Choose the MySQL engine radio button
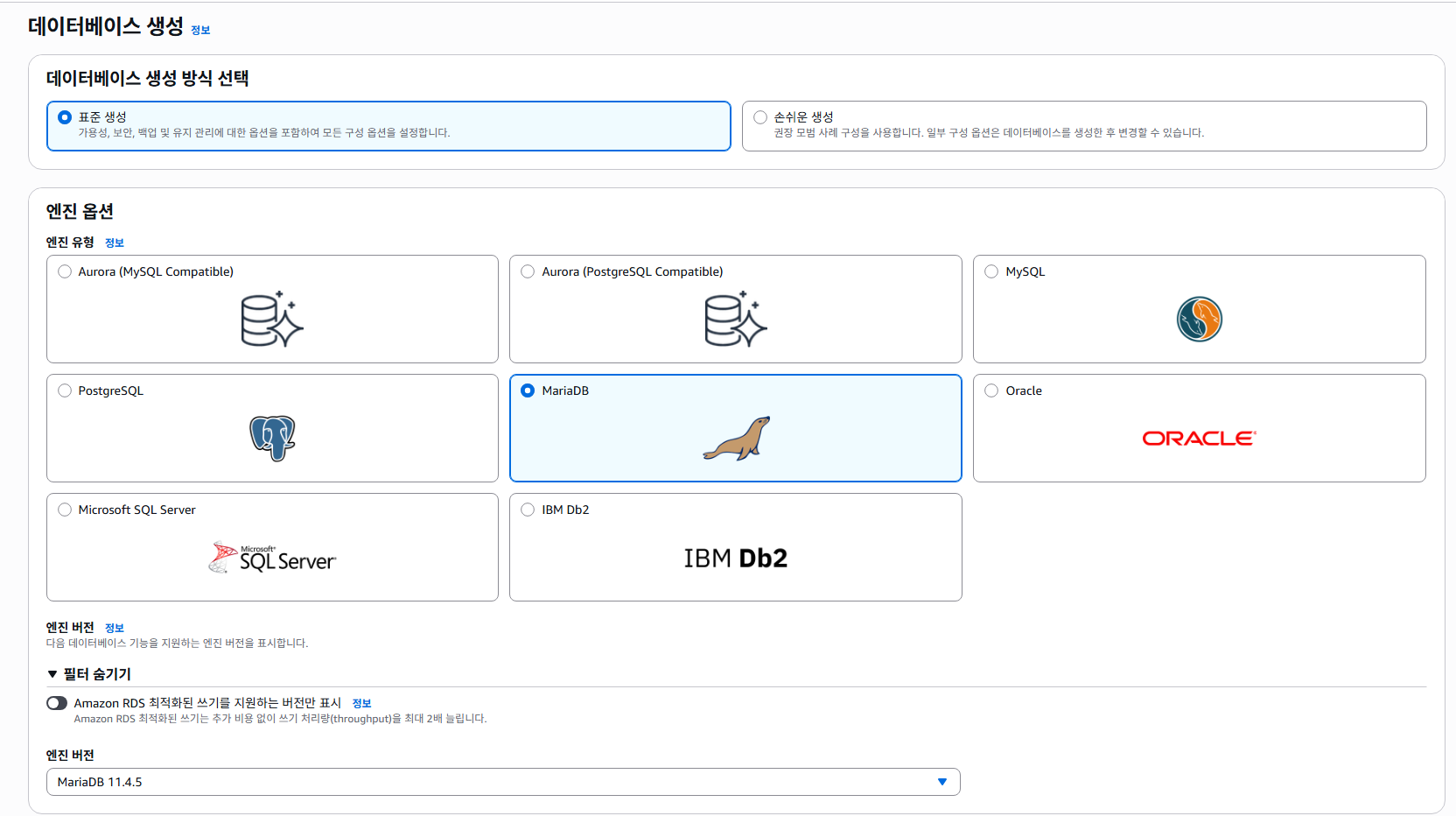The image size is (1456, 816). [x=991, y=271]
